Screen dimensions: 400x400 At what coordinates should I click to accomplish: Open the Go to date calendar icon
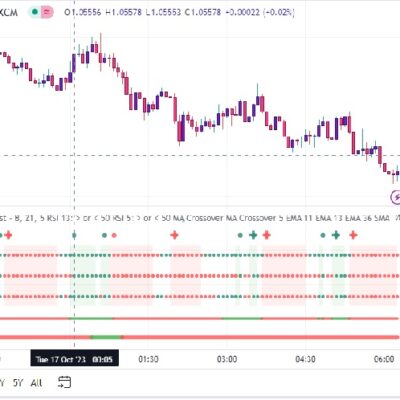[64, 382]
